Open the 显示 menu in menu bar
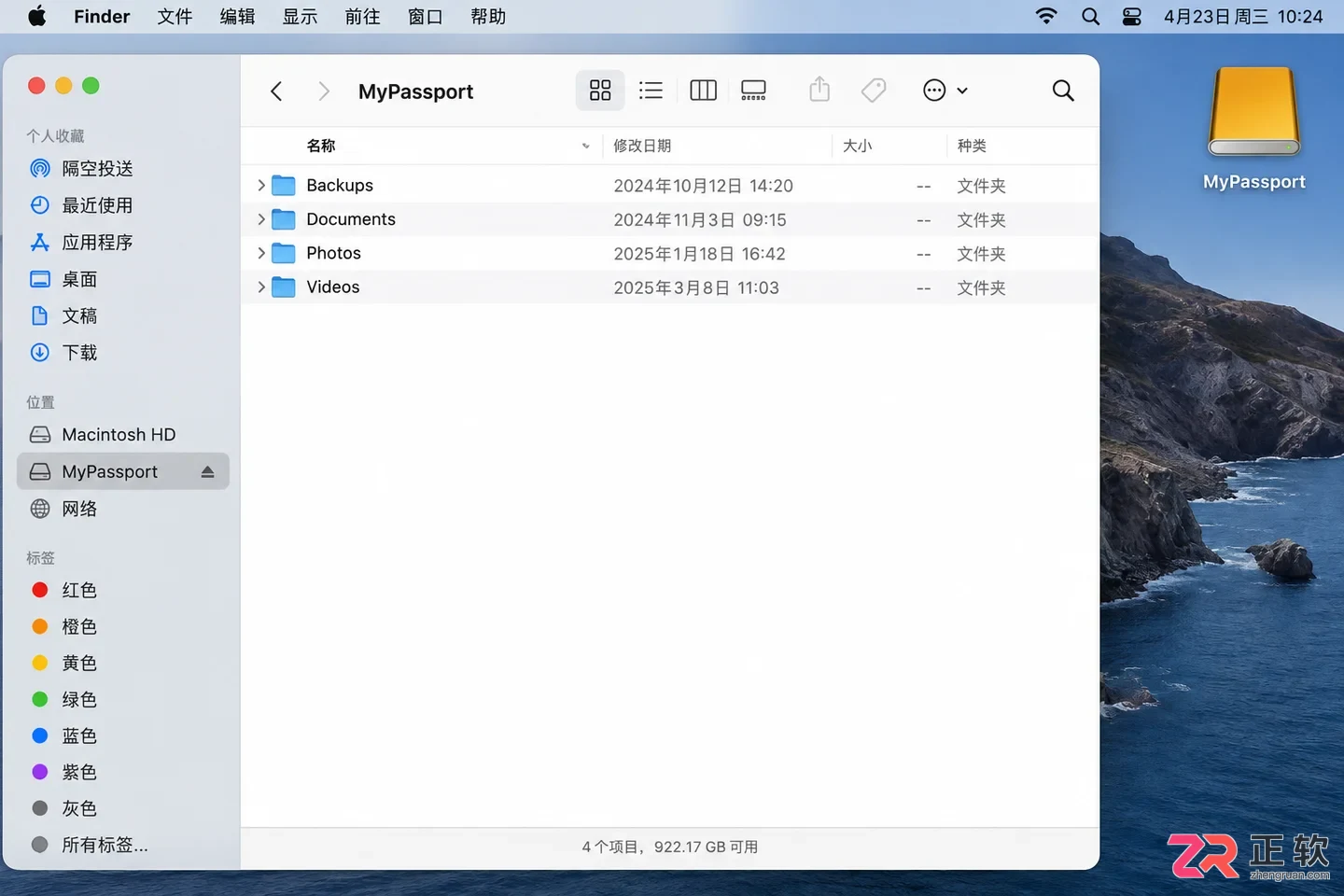The width and height of the screenshot is (1344, 896). (300, 17)
